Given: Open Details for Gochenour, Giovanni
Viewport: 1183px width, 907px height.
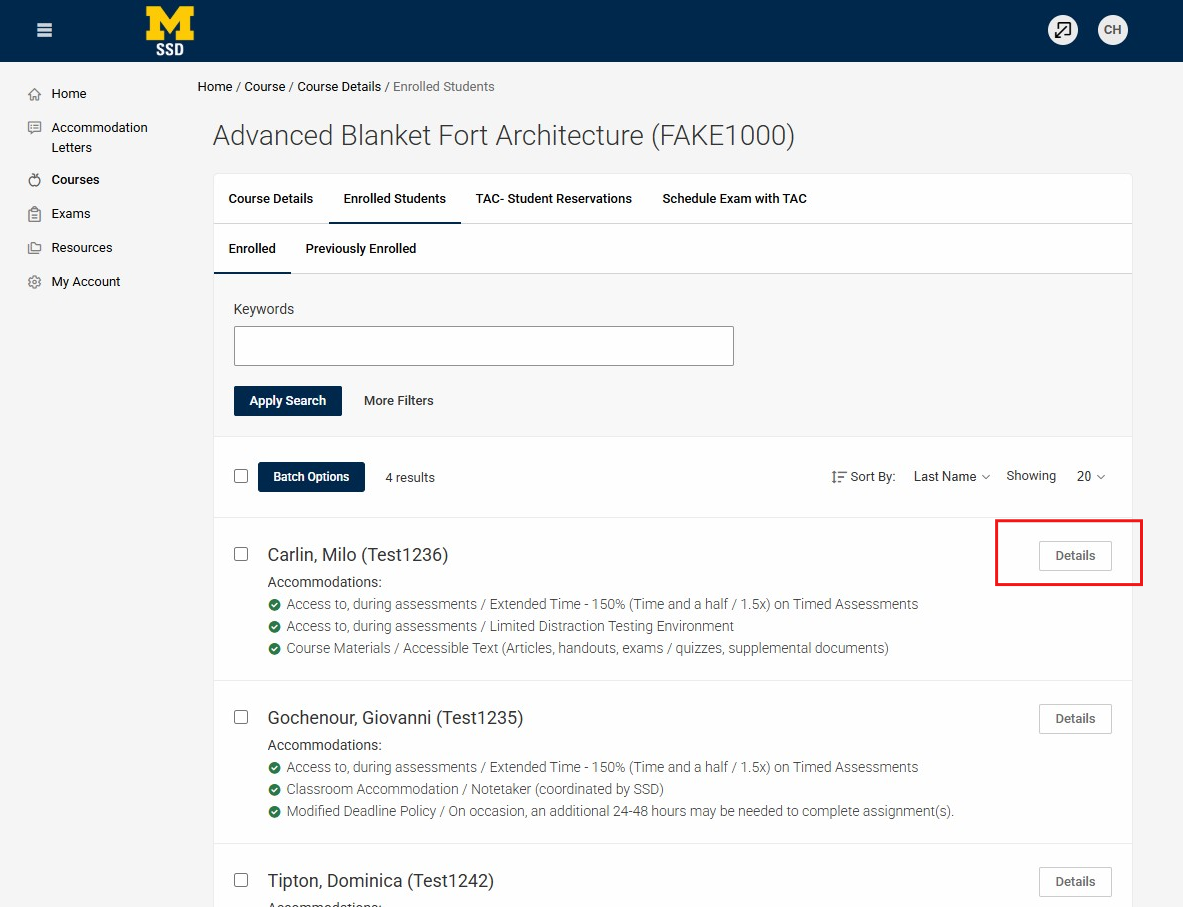Looking at the screenshot, I should tap(1074, 718).
